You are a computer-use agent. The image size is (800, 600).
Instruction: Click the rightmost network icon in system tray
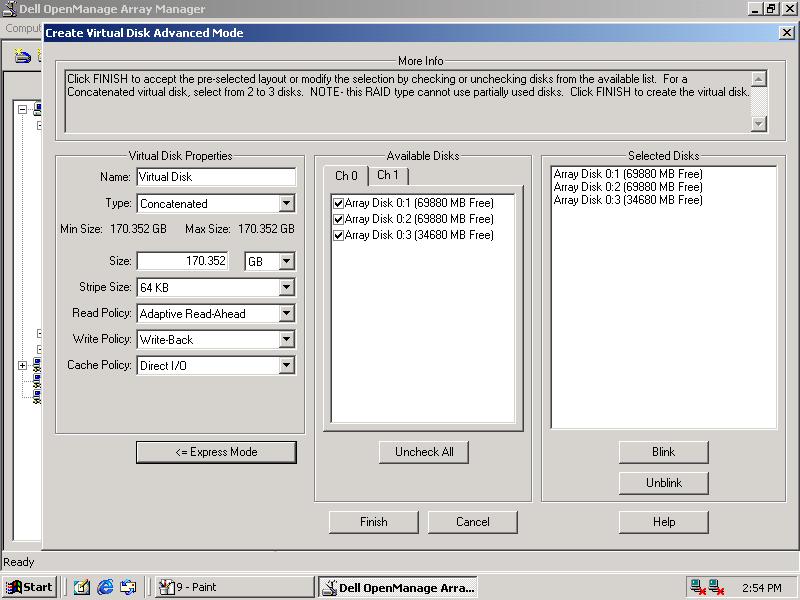(716, 587)
